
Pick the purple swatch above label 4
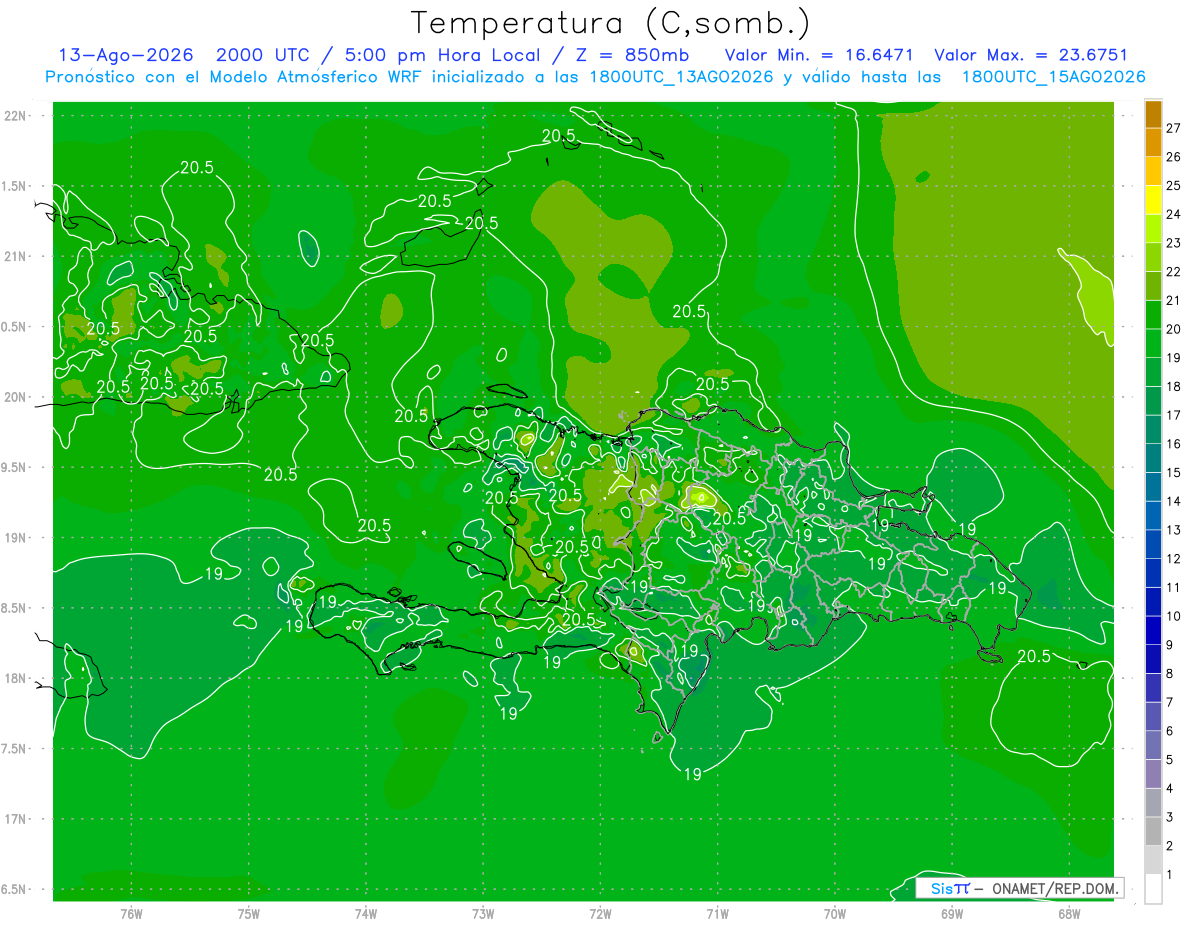pyautogui.click(x=1153, y=774)
